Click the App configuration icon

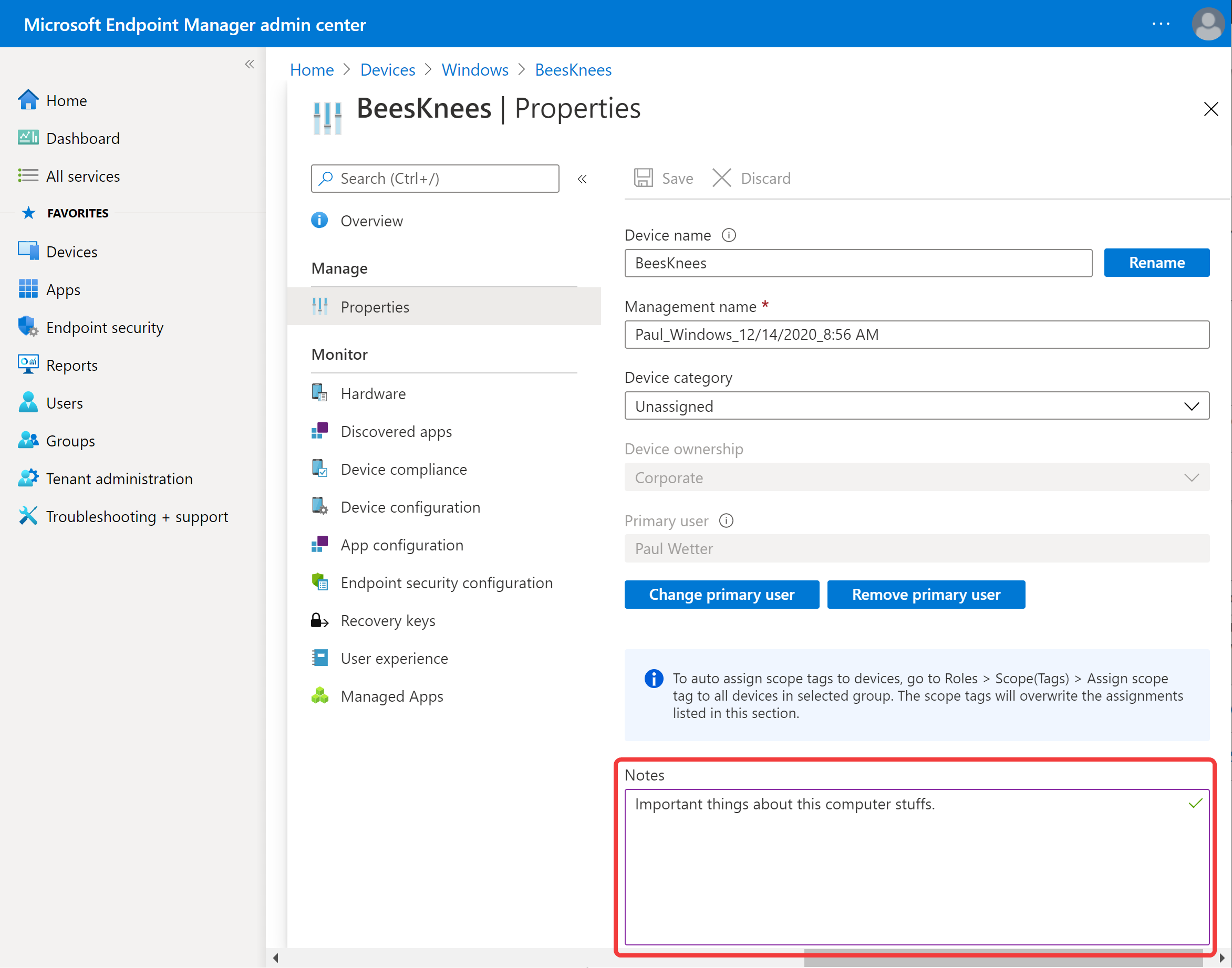[319, 545]
